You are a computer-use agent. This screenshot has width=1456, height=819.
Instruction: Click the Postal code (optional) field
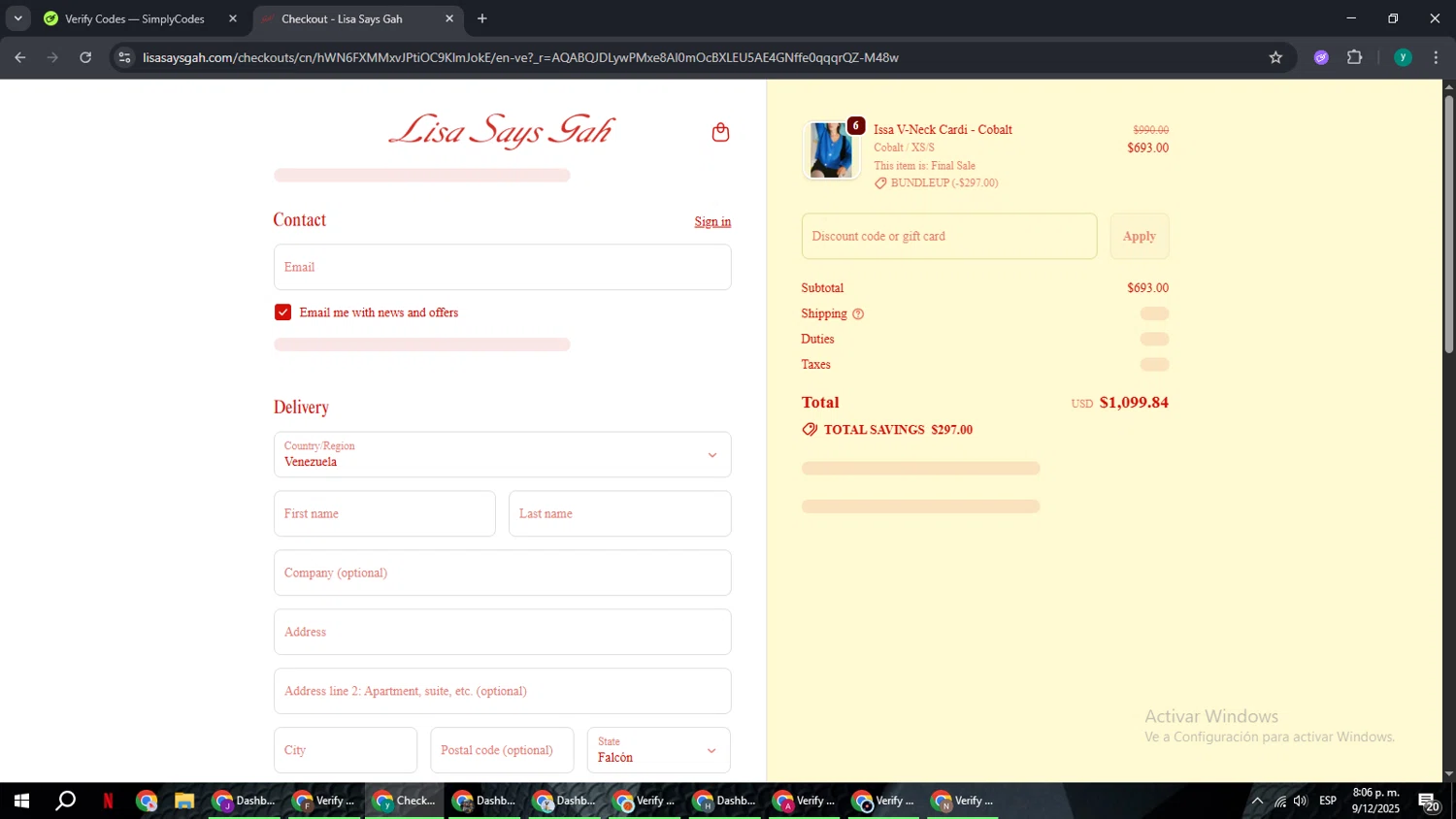coord(502,750)
